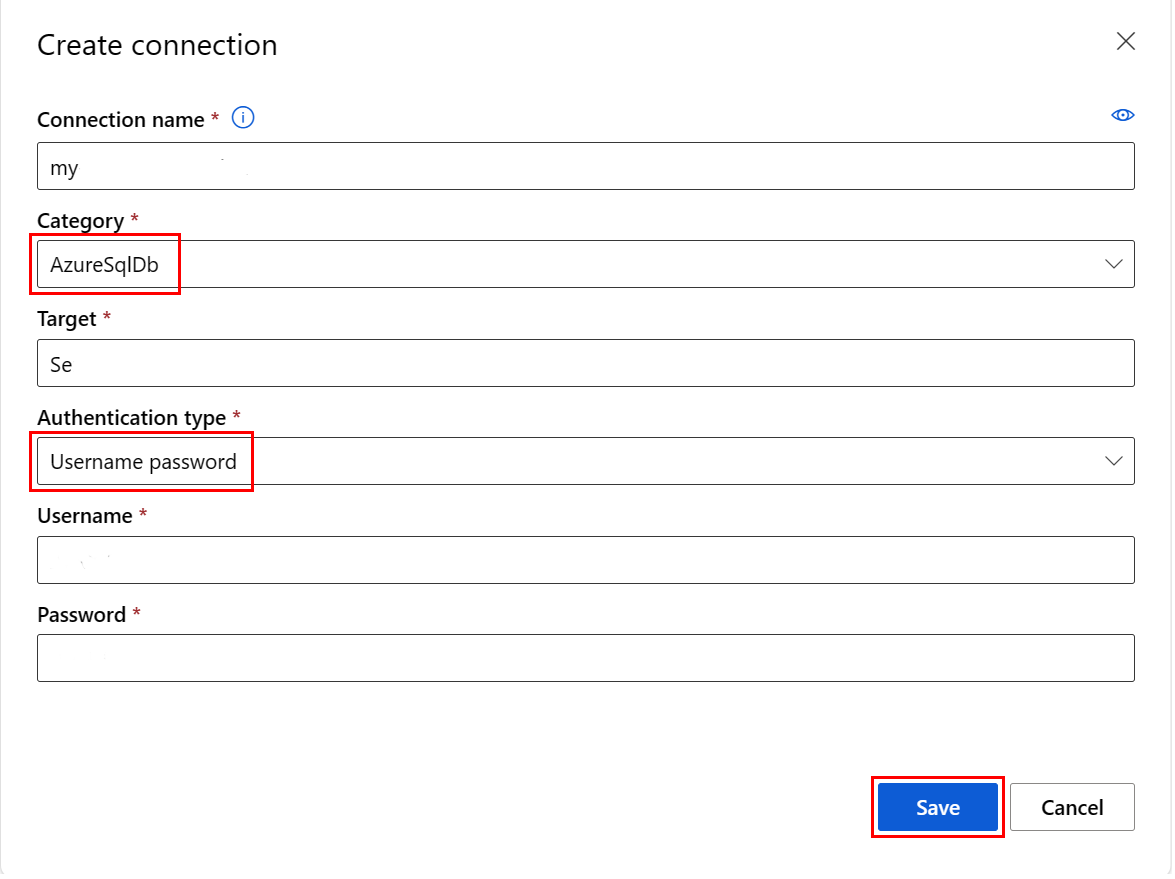The image size is (1175, 879).
Task: Close the Create connection dialog
Action: 1125,42
